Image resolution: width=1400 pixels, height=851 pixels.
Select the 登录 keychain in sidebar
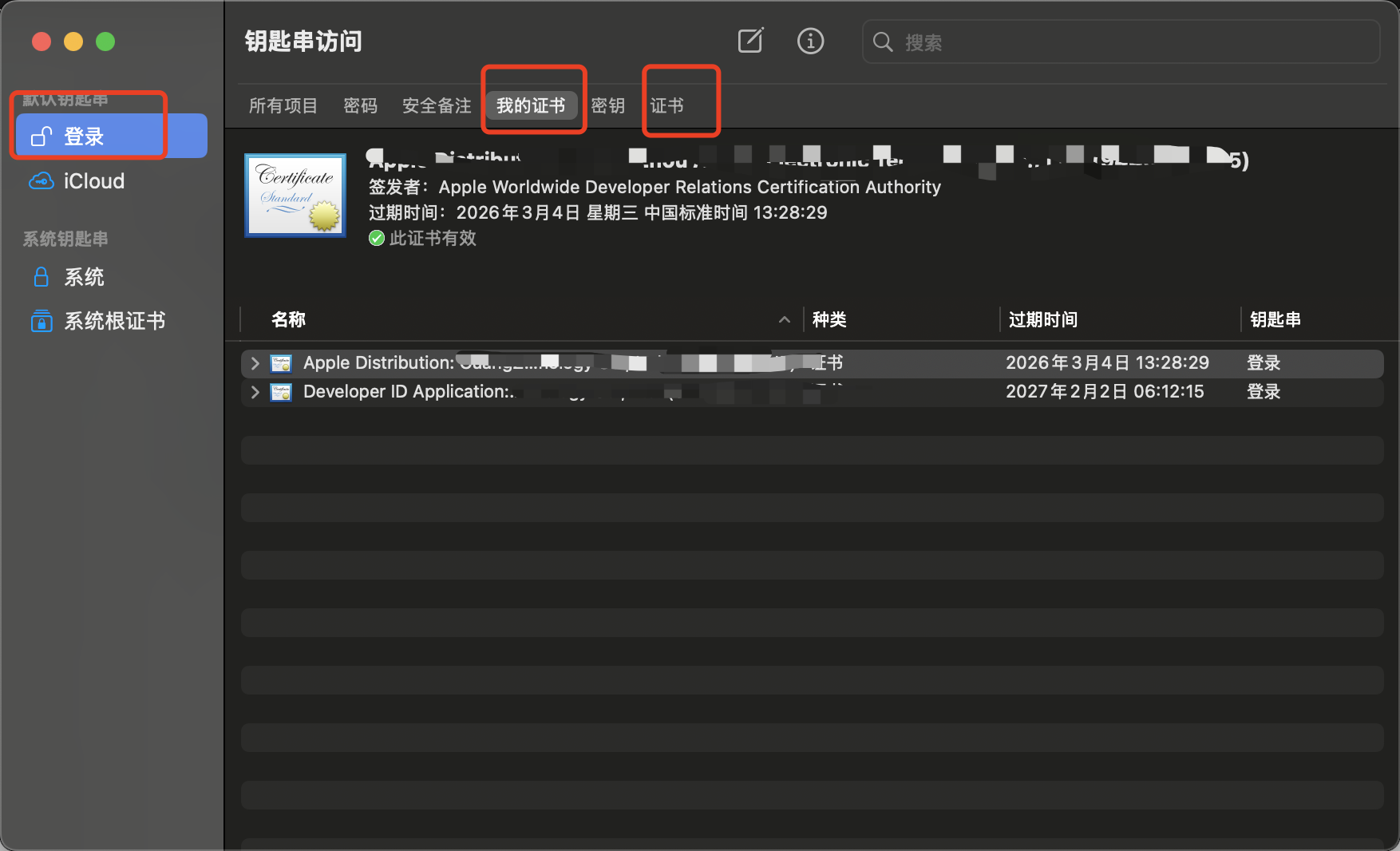(112, 137)
